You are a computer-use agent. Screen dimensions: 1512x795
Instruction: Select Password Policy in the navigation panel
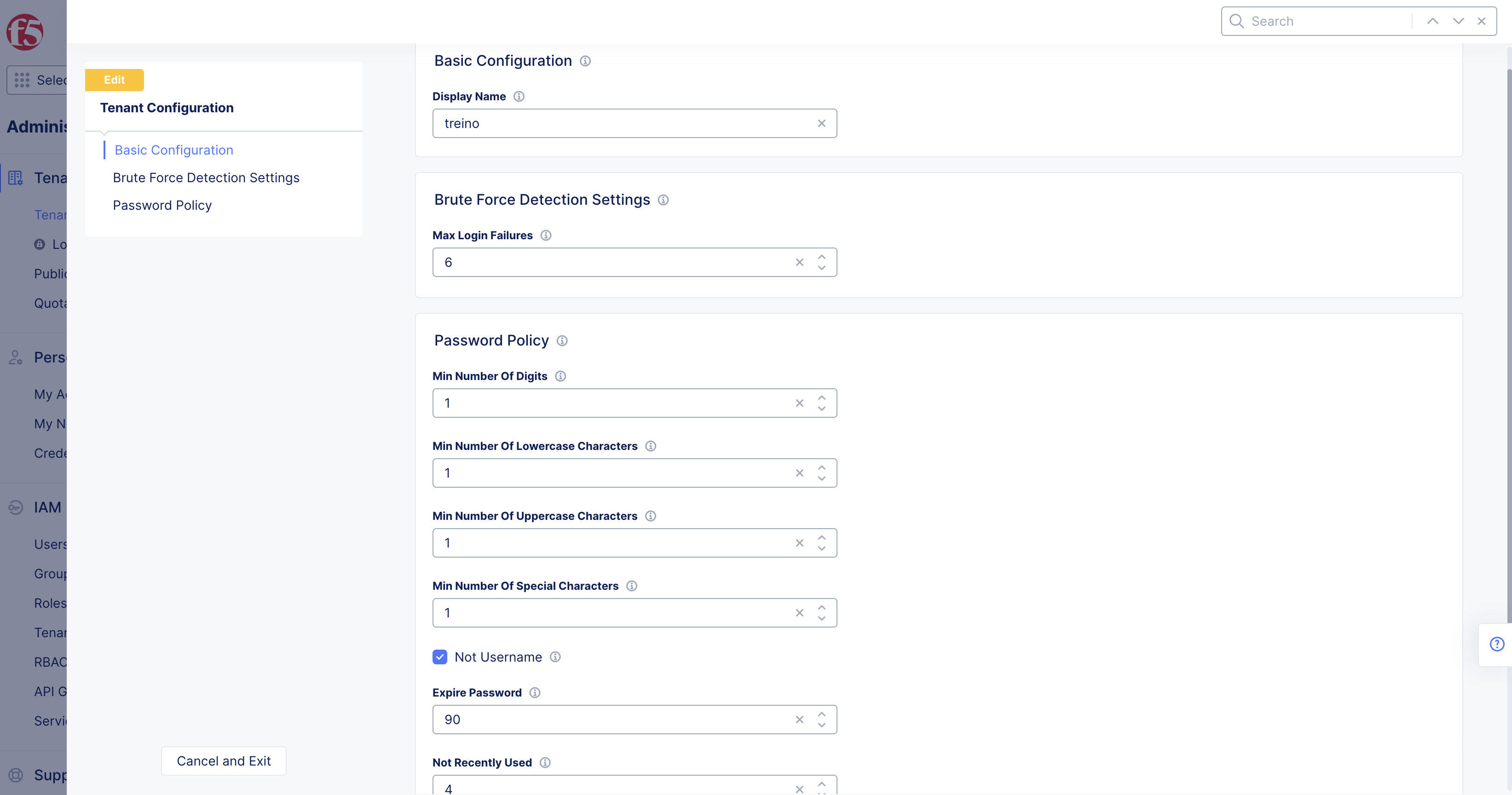[x=162, y=205]
